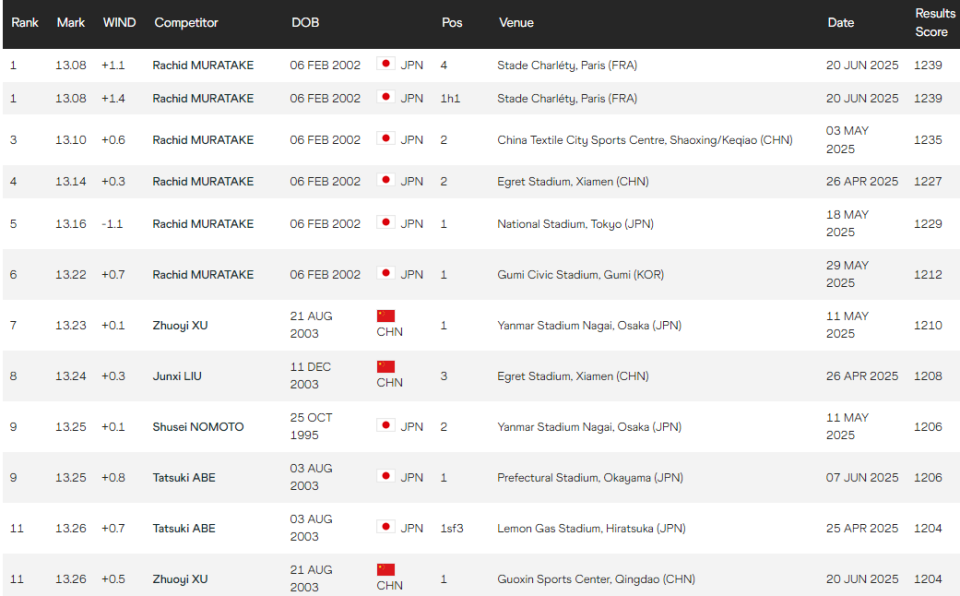Open Rachid MURATAKE in the 13.14 row
The image size is (960, 596).
point(203,181)
